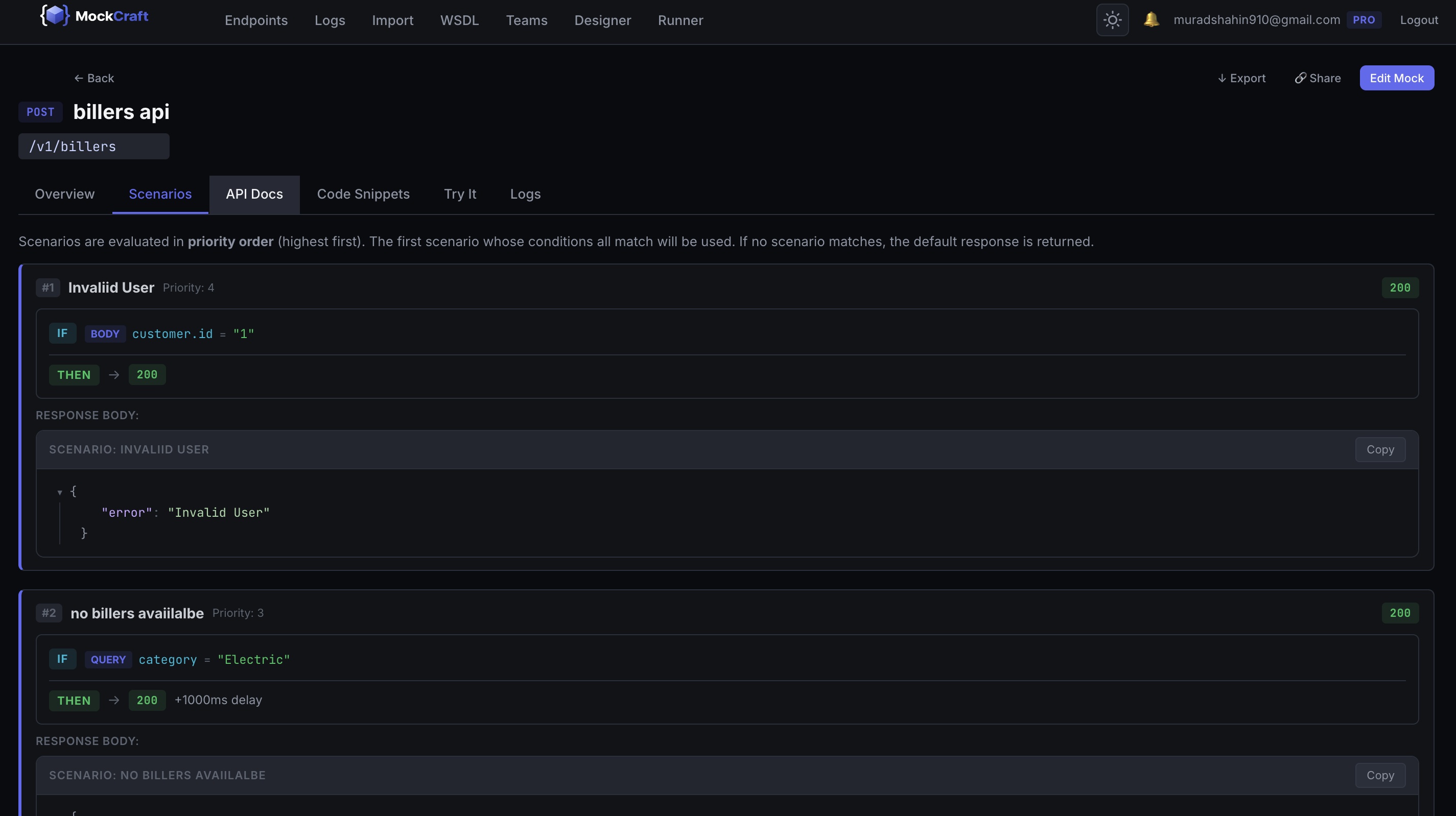Click Logout link
1456x816 pixels.
tap(1418, 20)
